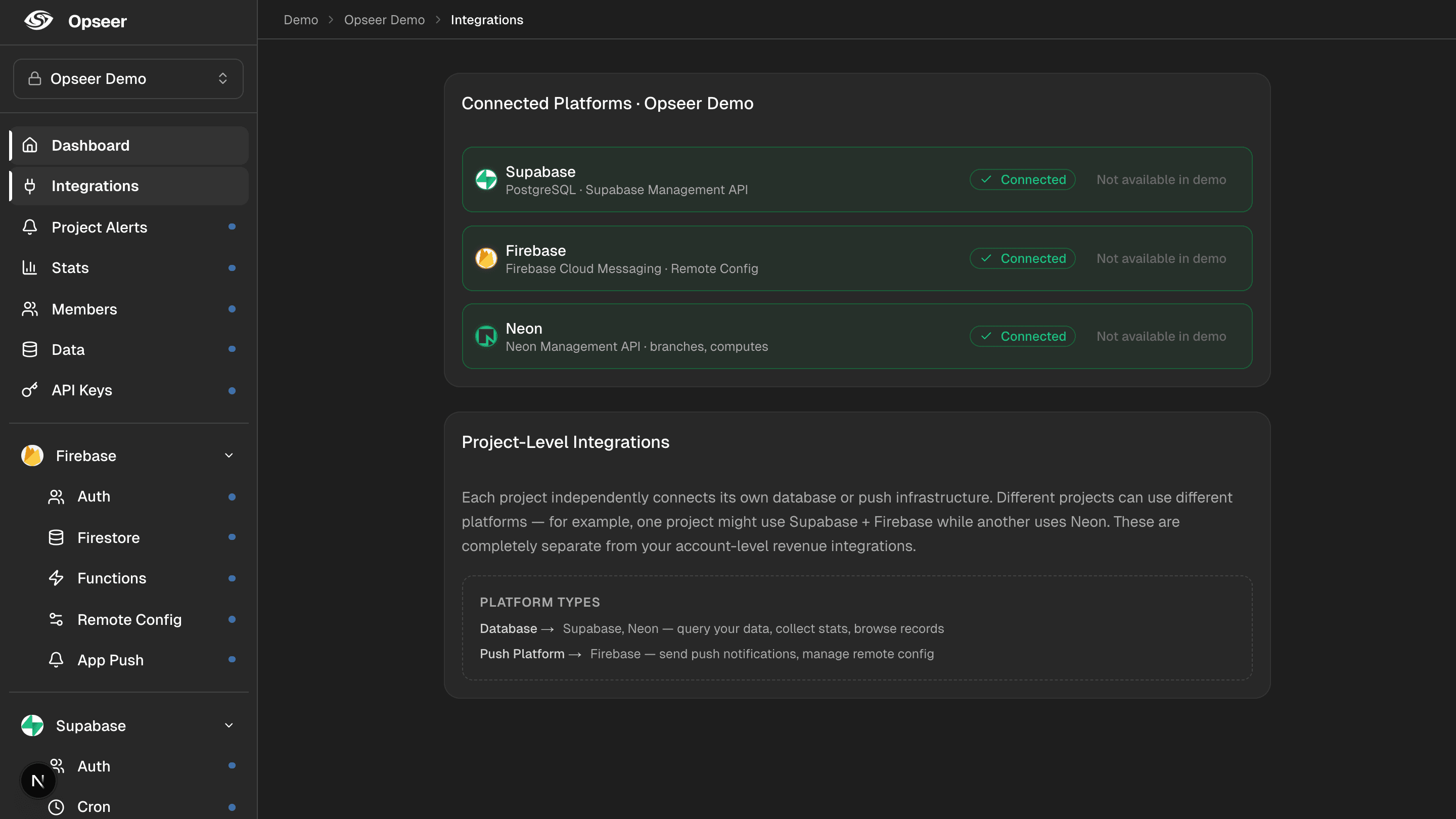Open App Push under Firebase

[142, 660]
